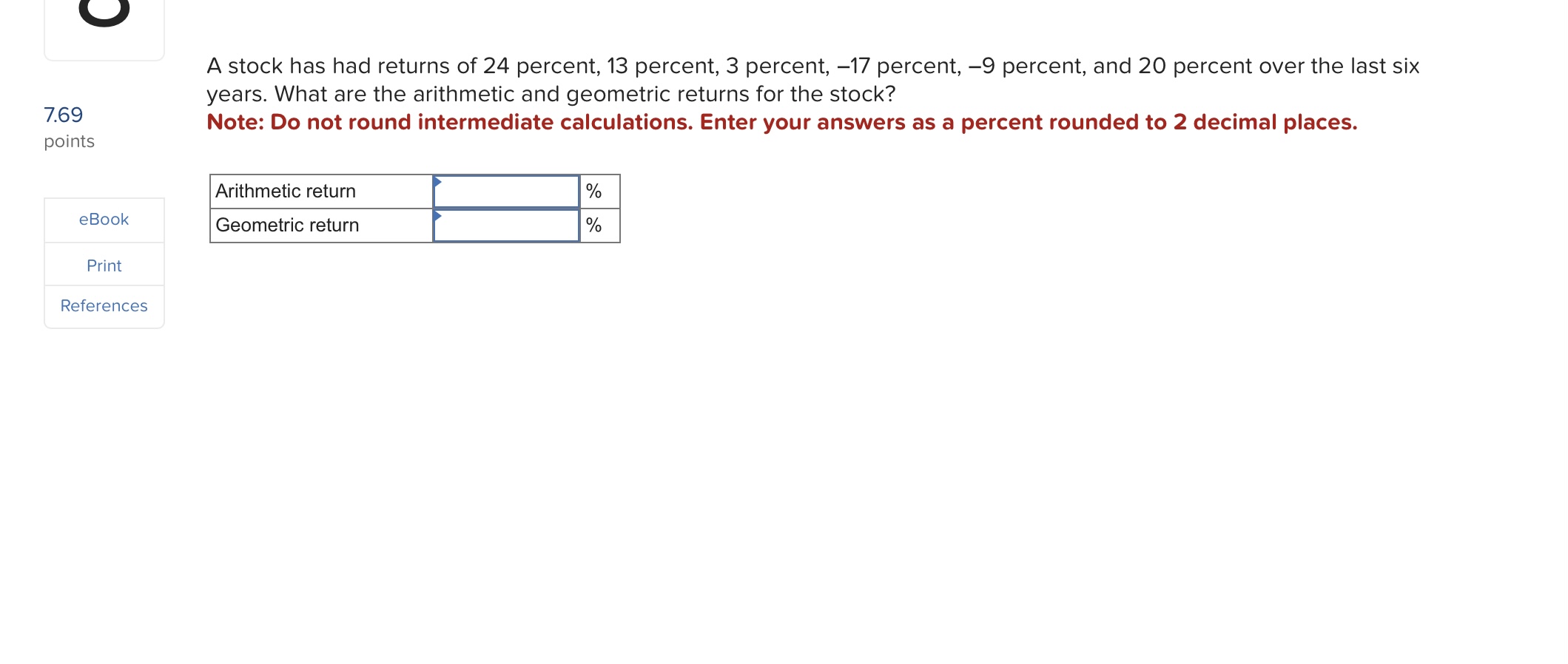Select the Print option in sidebar
Image resolution: width=1568 pixels, height=664 pixels.
(104, 265)
